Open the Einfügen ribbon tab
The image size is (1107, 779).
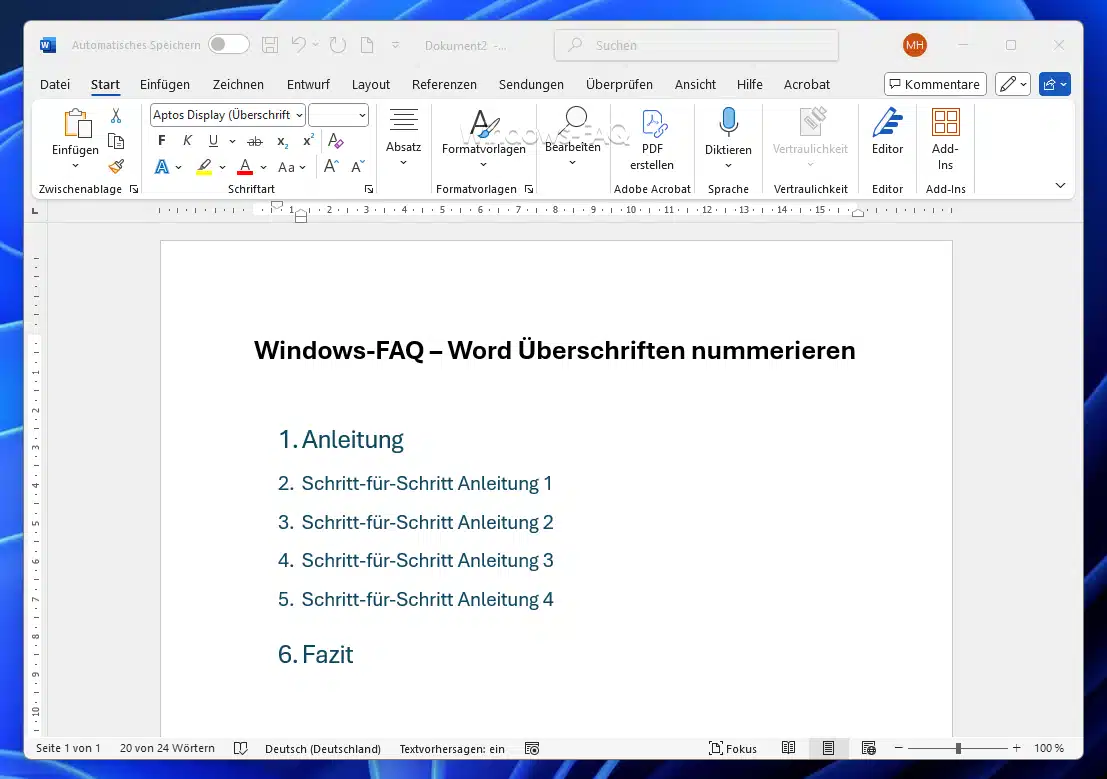pyautogui.click(x=165, y=85)
